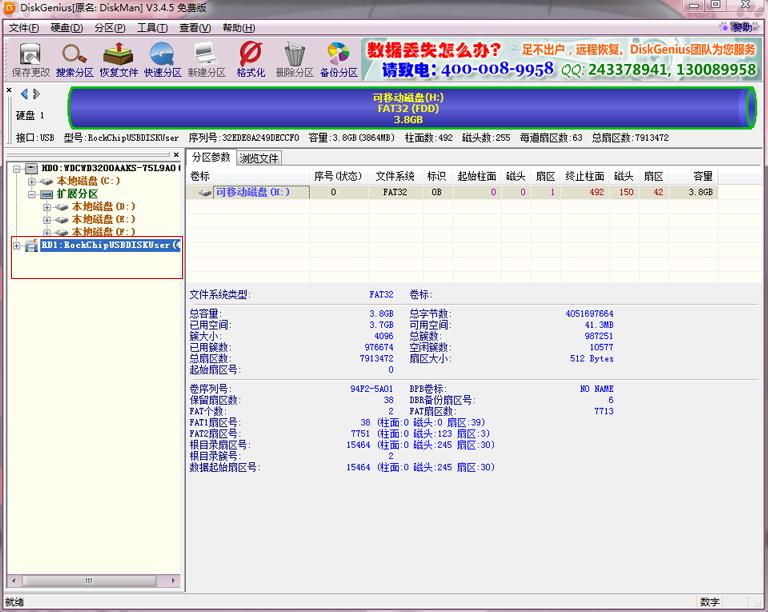Click the blue FAT32 partition bar
The height and width of the screenshot is (612, 768).
pyautogui.click(x=412, y=107)
